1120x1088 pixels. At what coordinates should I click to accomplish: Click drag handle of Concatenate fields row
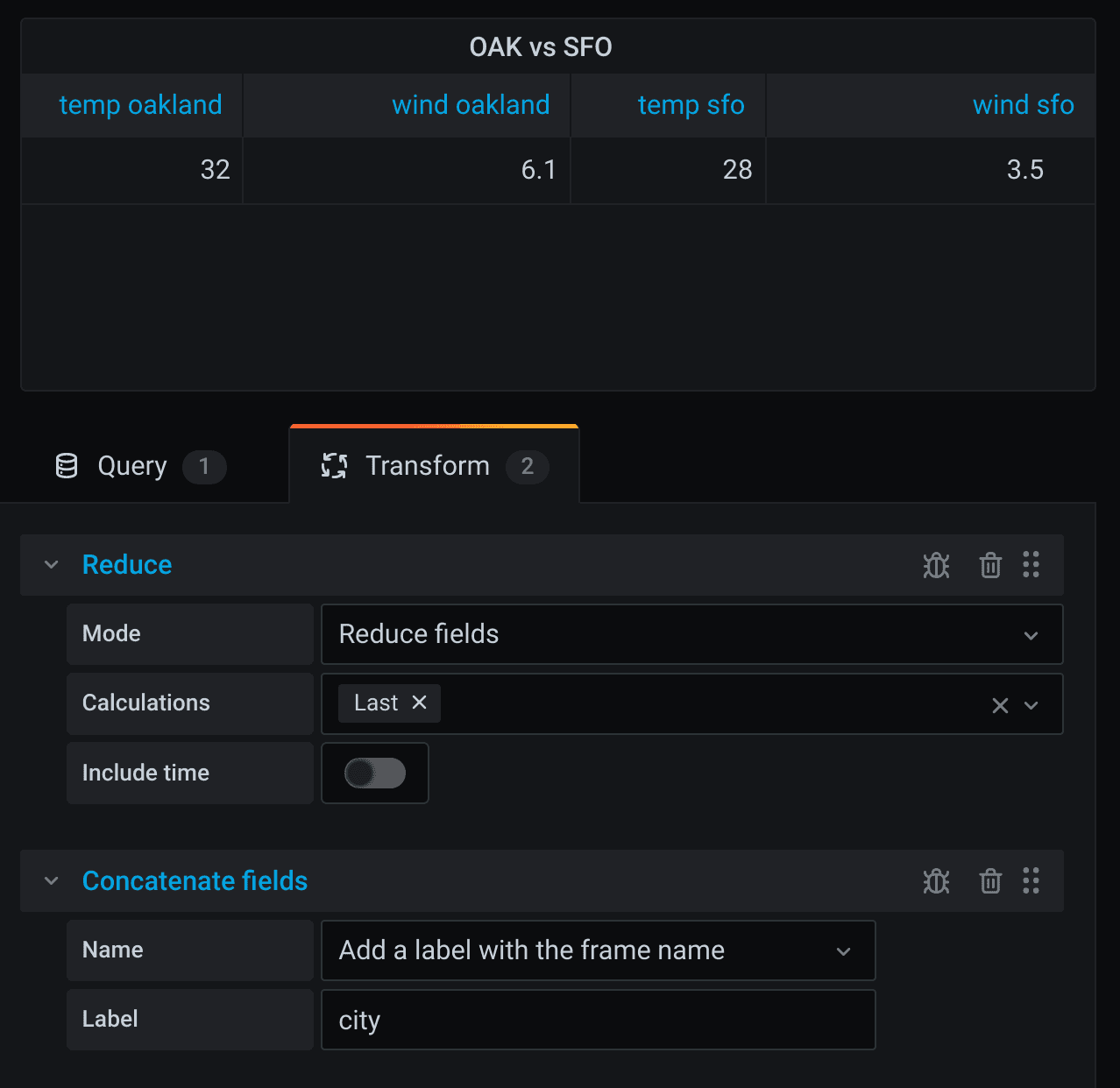coord(1031,881)
